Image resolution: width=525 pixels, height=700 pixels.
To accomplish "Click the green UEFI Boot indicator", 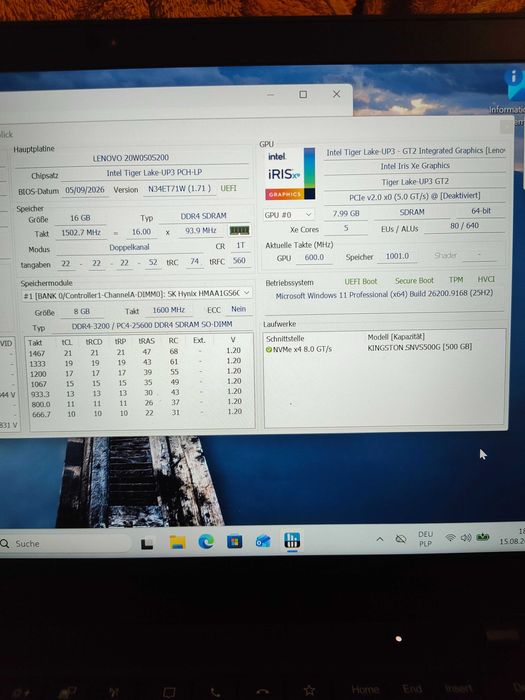I will pos(361,281).
